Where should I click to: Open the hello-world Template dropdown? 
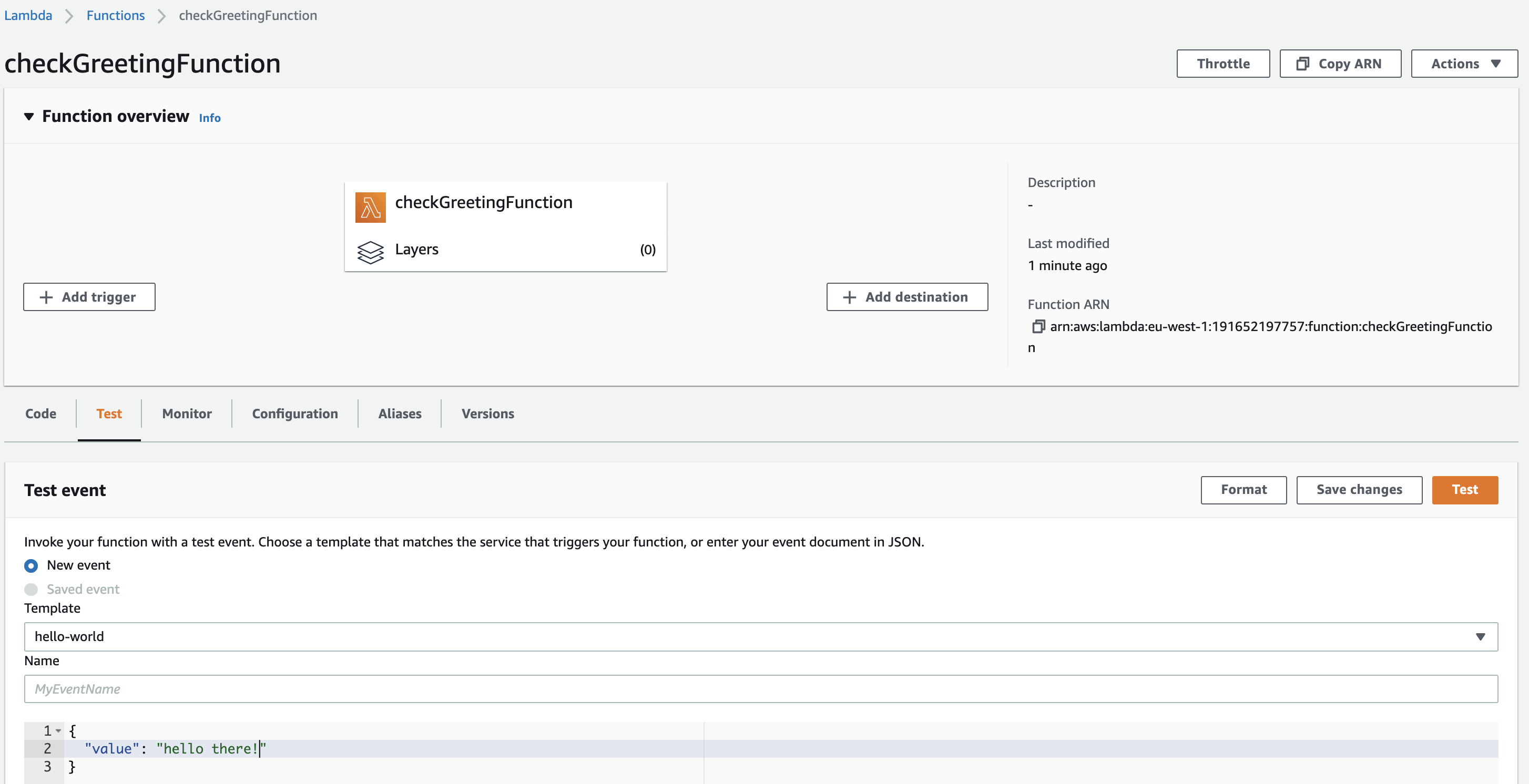coord(760,636)
